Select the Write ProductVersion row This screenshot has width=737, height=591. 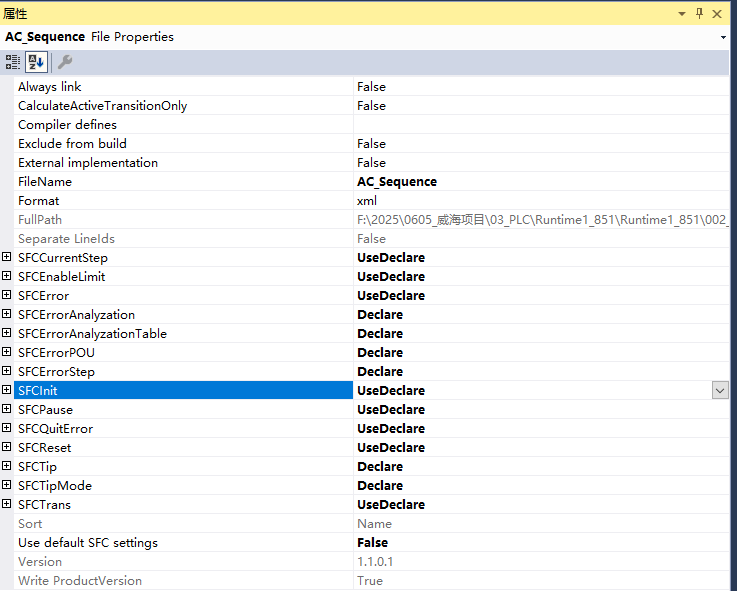371,581
